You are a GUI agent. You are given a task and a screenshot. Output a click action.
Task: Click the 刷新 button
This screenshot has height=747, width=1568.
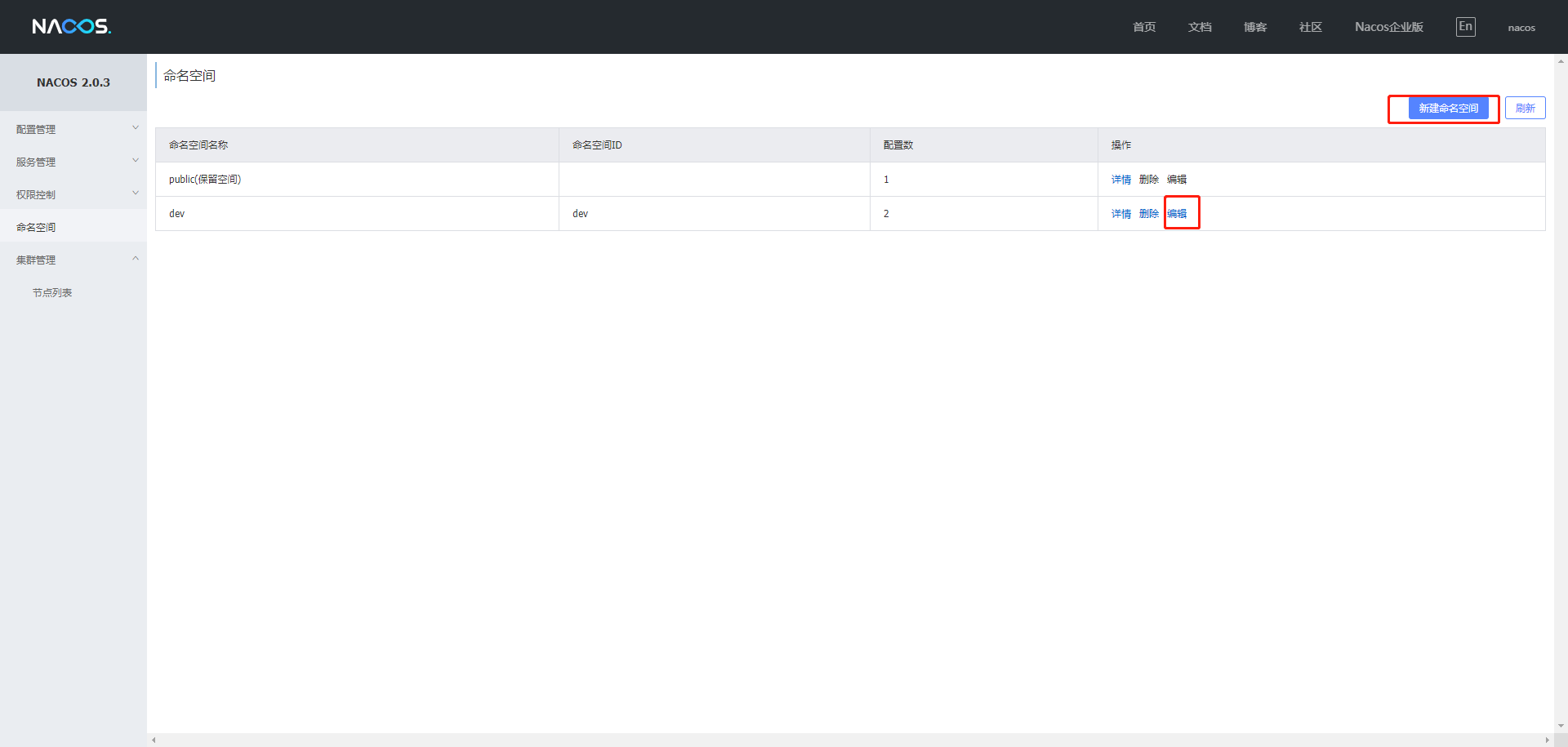point(1526,108)
